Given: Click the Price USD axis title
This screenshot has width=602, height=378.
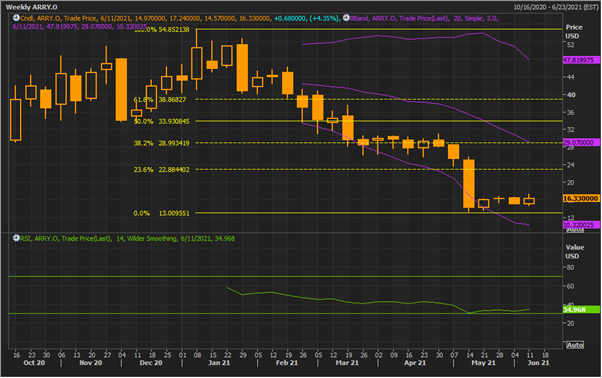Looking at the screenshot, I should click(574, 31).
